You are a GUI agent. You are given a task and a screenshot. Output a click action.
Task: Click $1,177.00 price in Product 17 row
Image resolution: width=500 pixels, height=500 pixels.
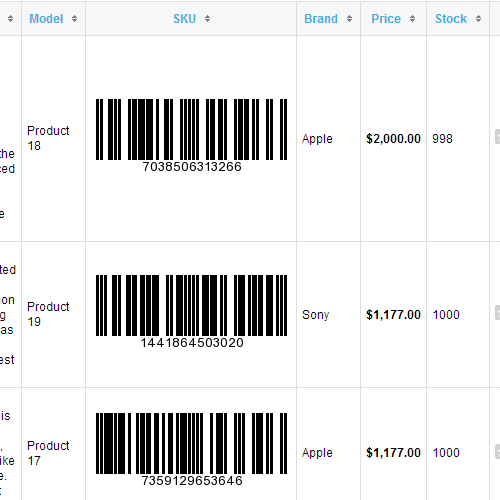(393, 453)
